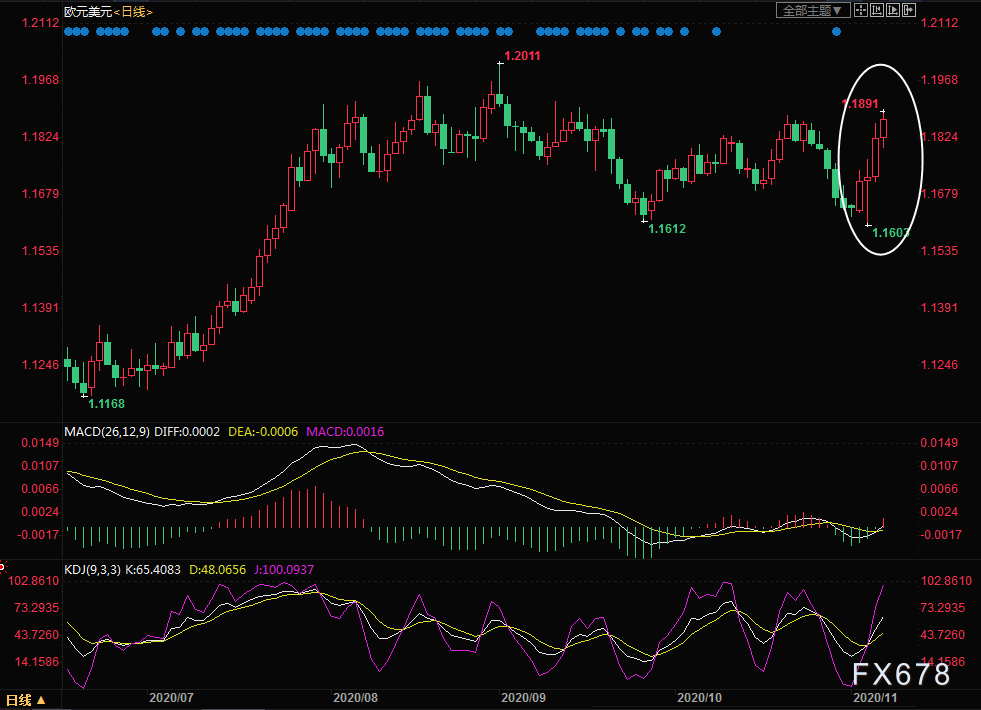Select the 2020/08 date on the time axis
The height and width of the screenshot is (710, 981).
tap(355, 696)
